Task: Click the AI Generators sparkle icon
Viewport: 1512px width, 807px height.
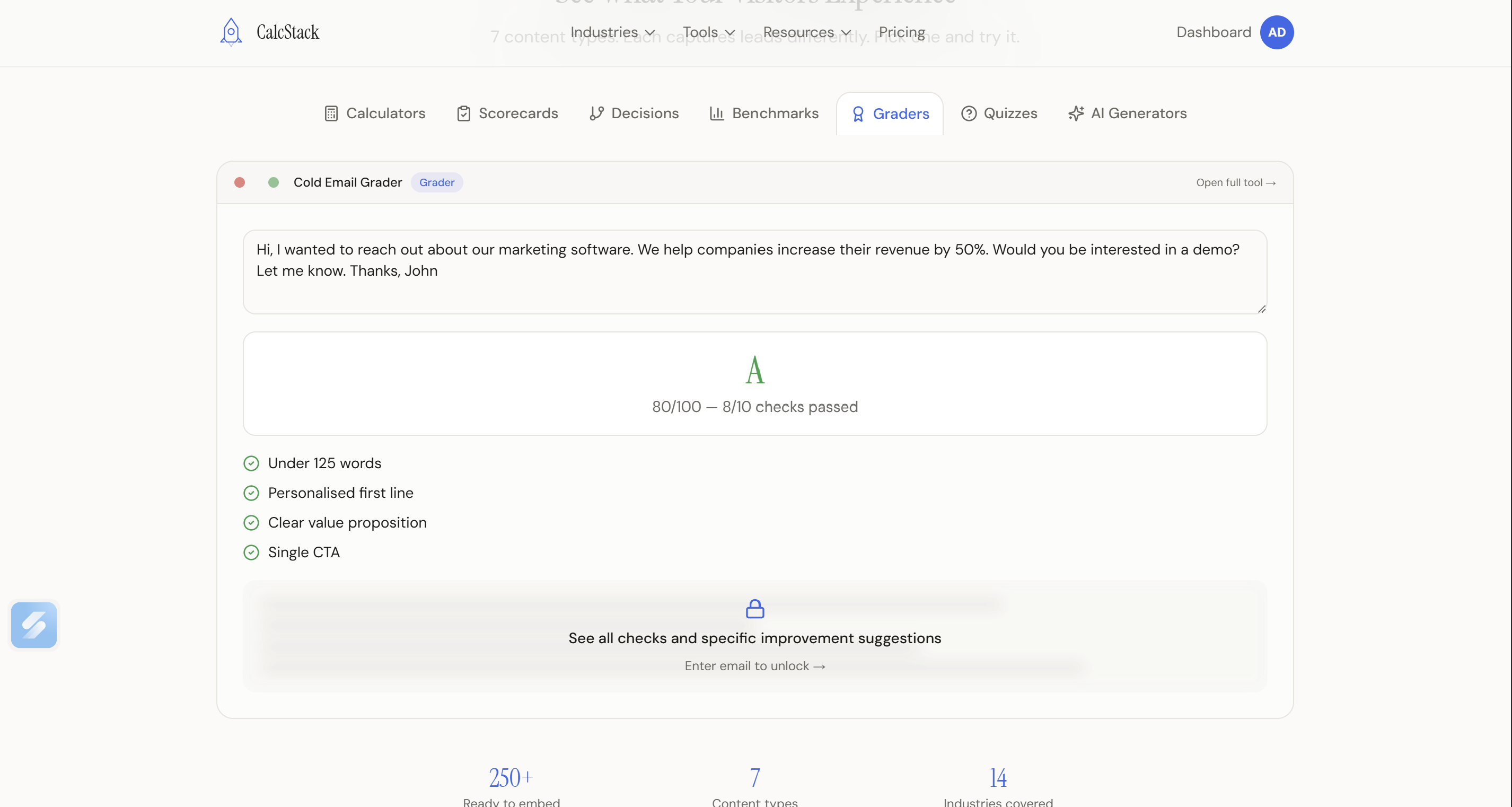Action: tap(1076, 113)
